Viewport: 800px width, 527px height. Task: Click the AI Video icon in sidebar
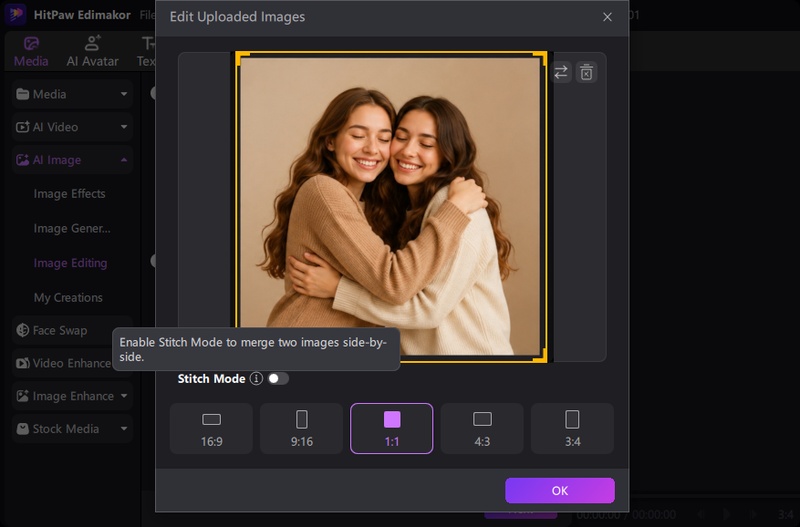click(x=22, y=127)
